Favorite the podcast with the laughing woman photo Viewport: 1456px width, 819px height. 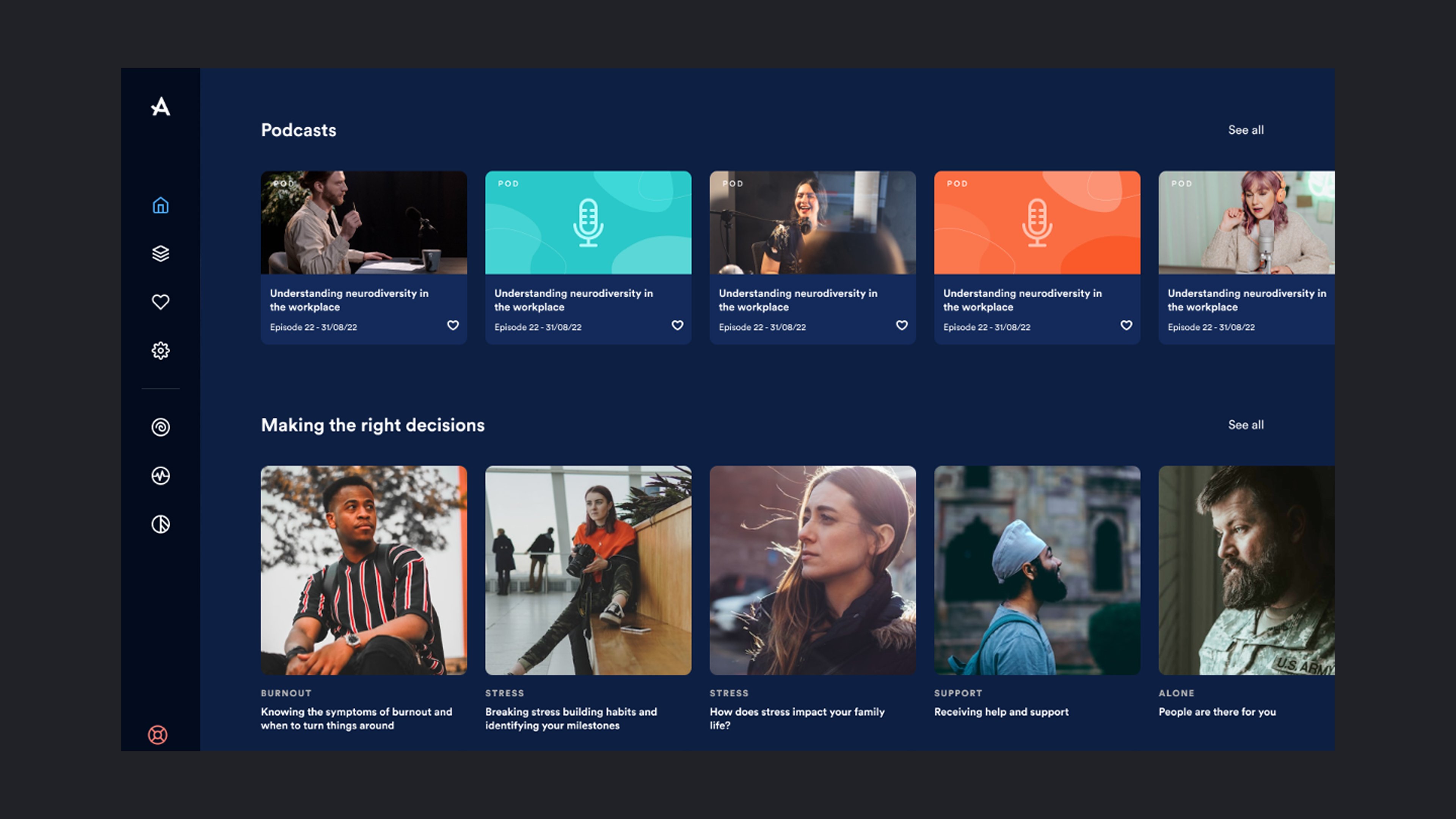click(902, 325)
